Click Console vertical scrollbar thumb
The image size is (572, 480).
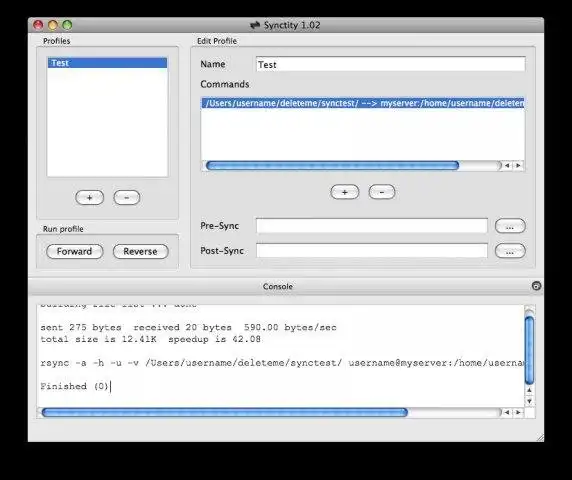pyautogui.click(x=529, y=350)
